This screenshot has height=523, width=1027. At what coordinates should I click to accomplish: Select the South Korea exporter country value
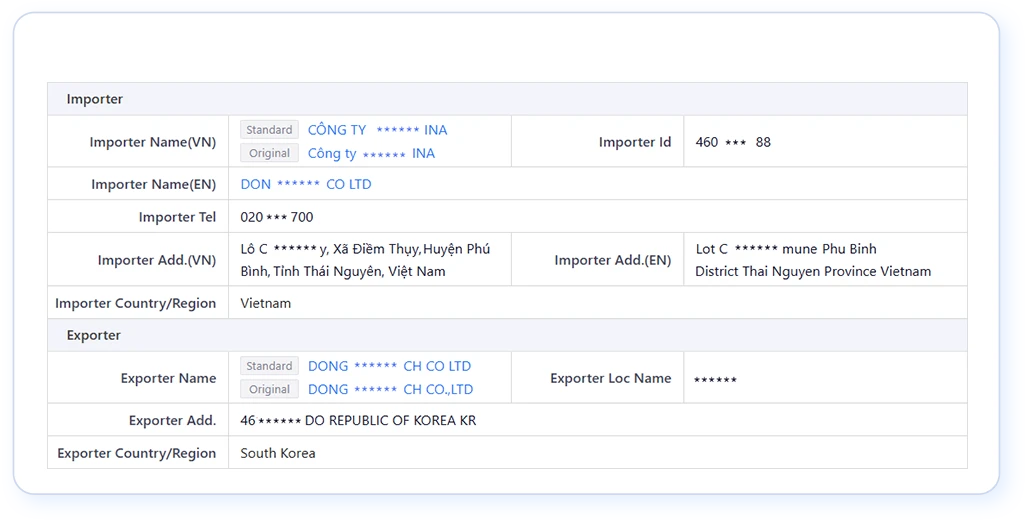[278, 453]
